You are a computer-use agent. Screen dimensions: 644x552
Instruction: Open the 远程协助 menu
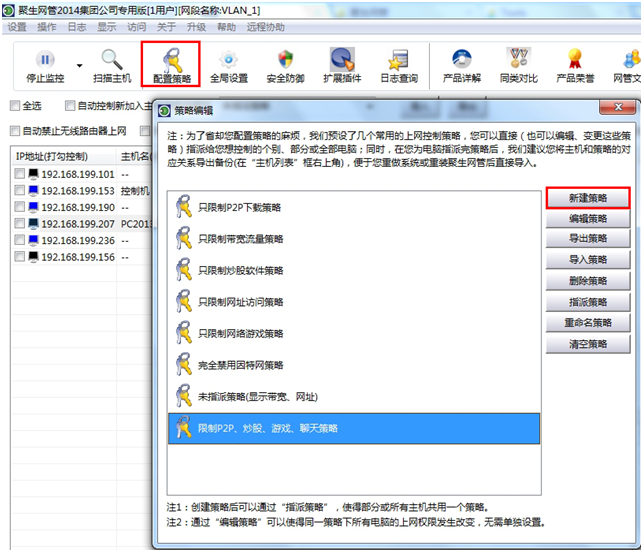268,27
